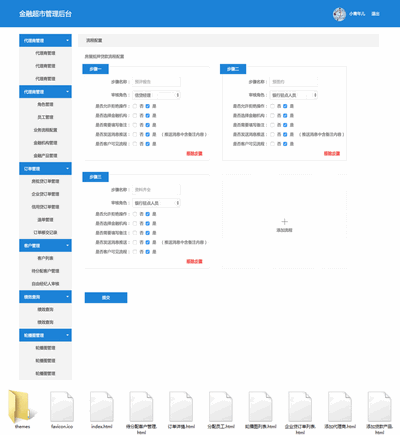
Task: Open 房抵贷订单管理 in the sidebar
Action: (x=45, y=181)
